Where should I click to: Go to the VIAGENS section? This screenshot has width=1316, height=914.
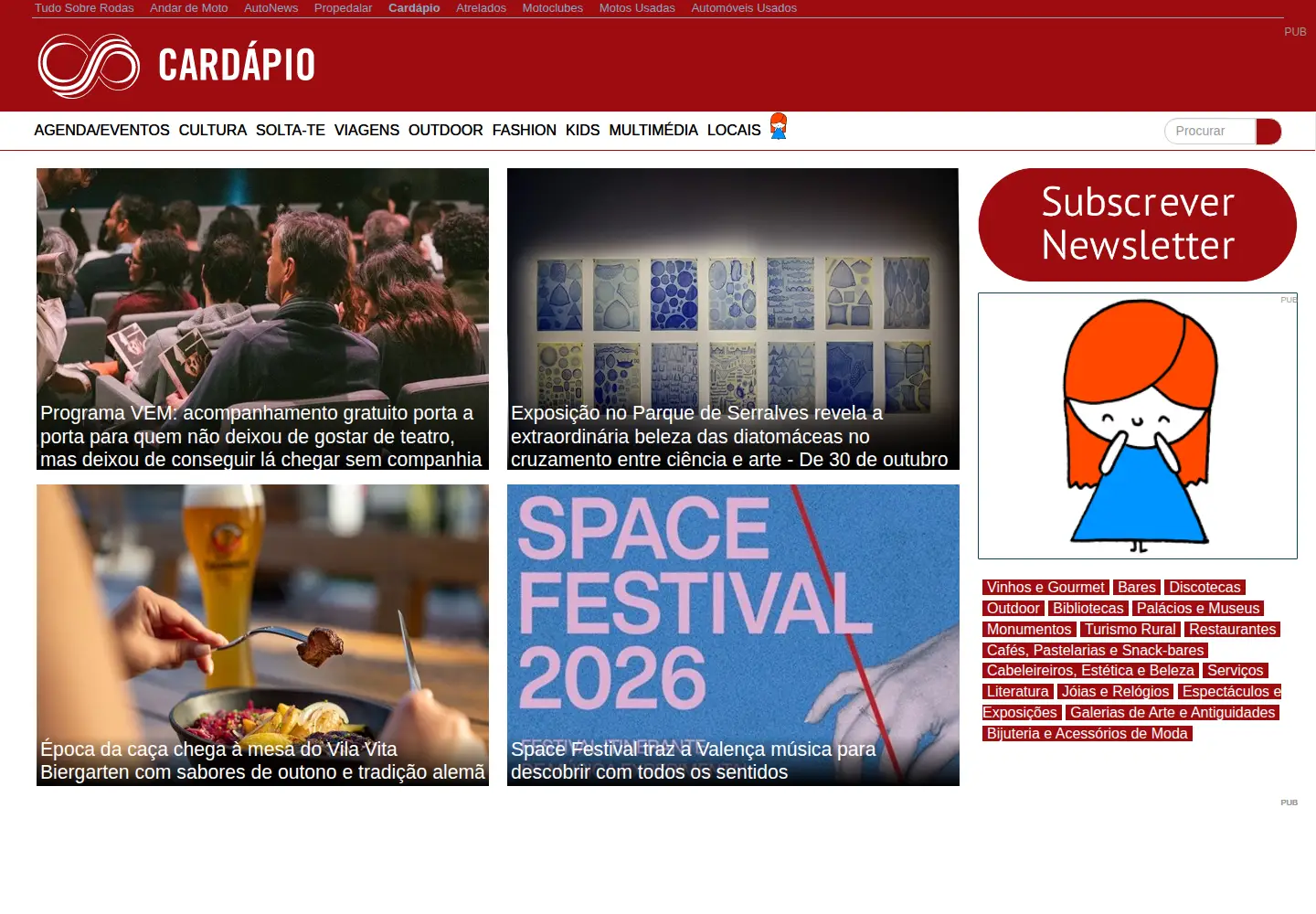pyautogui.click(x=366, y=131)
